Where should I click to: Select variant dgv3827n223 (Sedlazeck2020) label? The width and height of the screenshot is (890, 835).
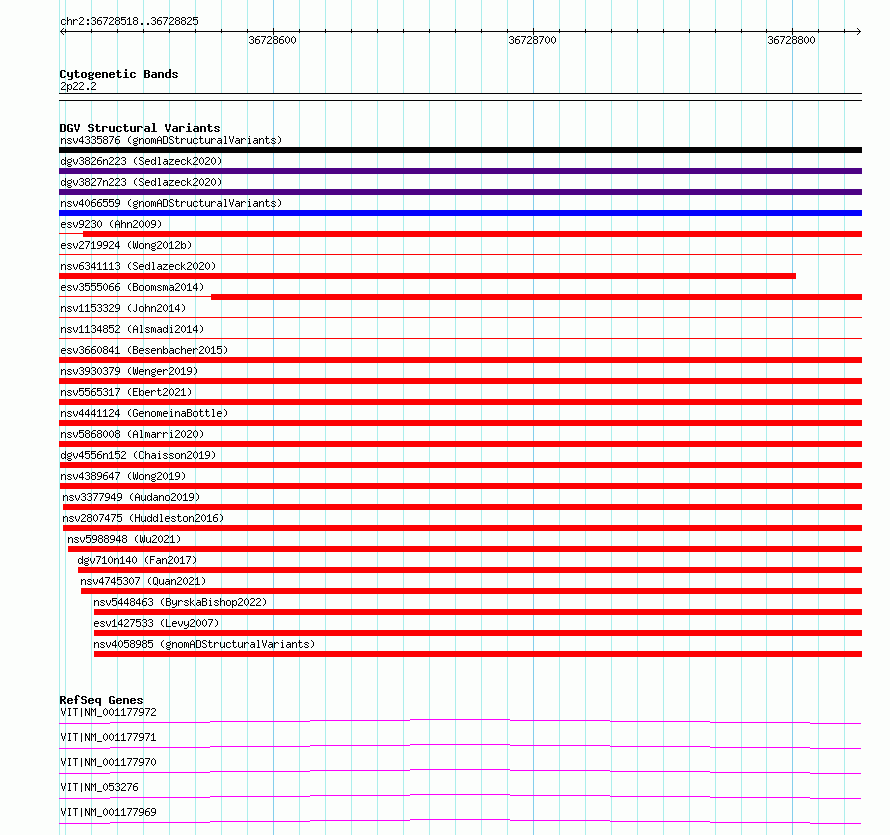pyautogui.click(x=141, y=182)
